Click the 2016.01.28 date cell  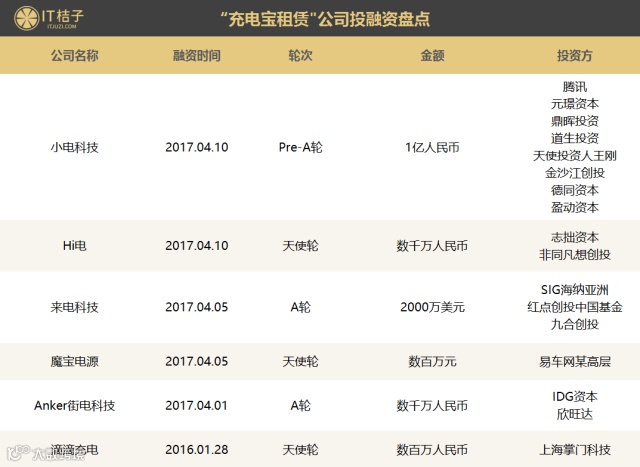coord(197,449)
